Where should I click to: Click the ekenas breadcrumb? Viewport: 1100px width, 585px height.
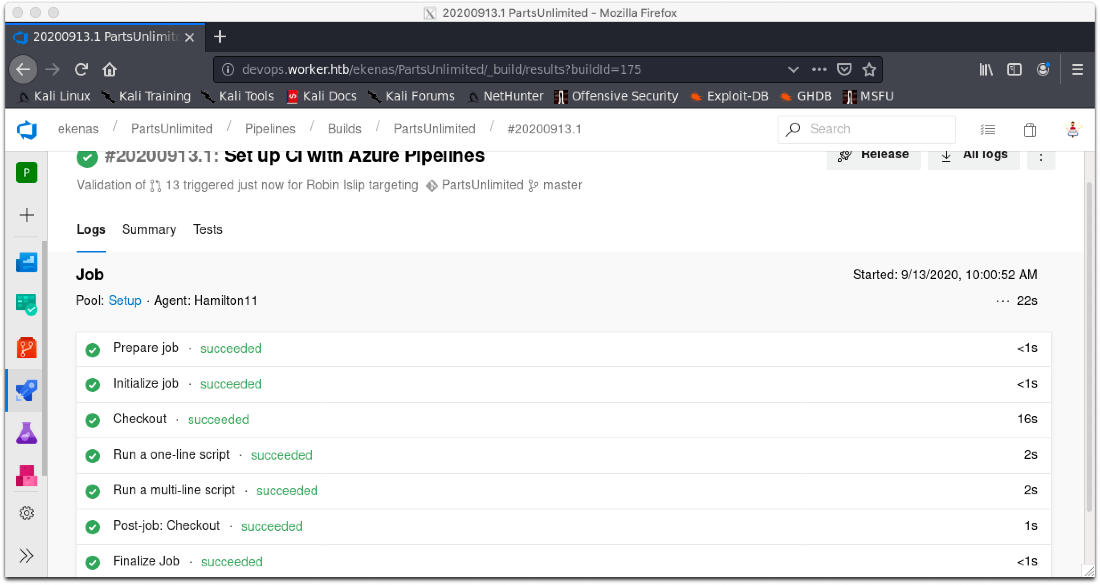click(78, 129)
